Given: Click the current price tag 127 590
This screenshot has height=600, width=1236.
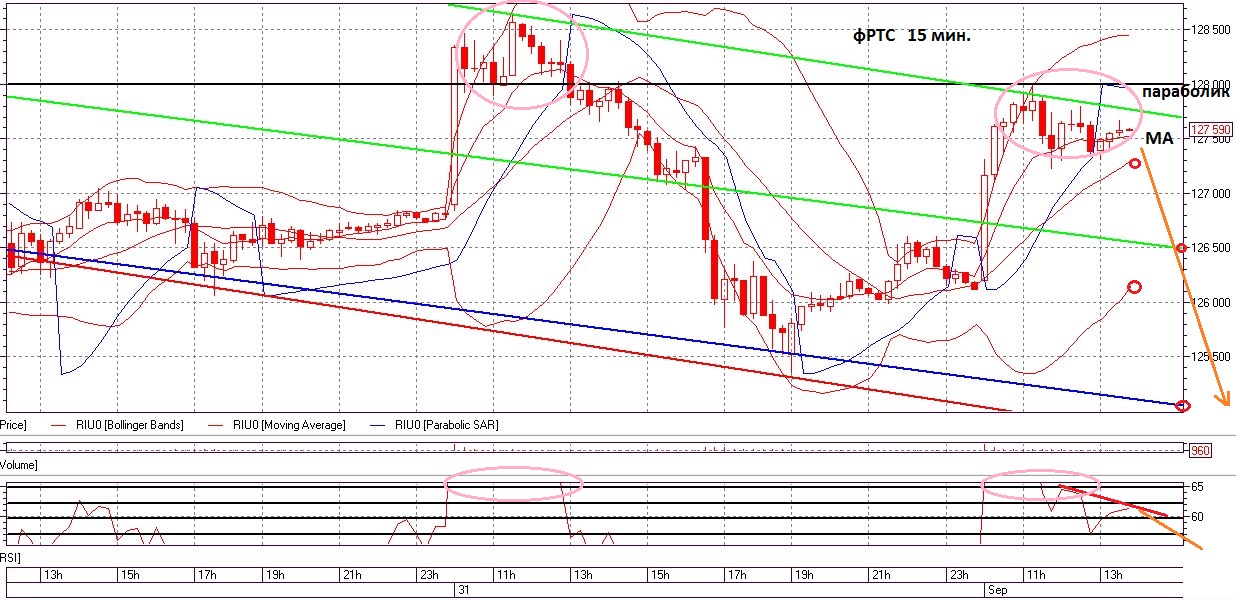Looking at the screenshot, I should 1210,129.
